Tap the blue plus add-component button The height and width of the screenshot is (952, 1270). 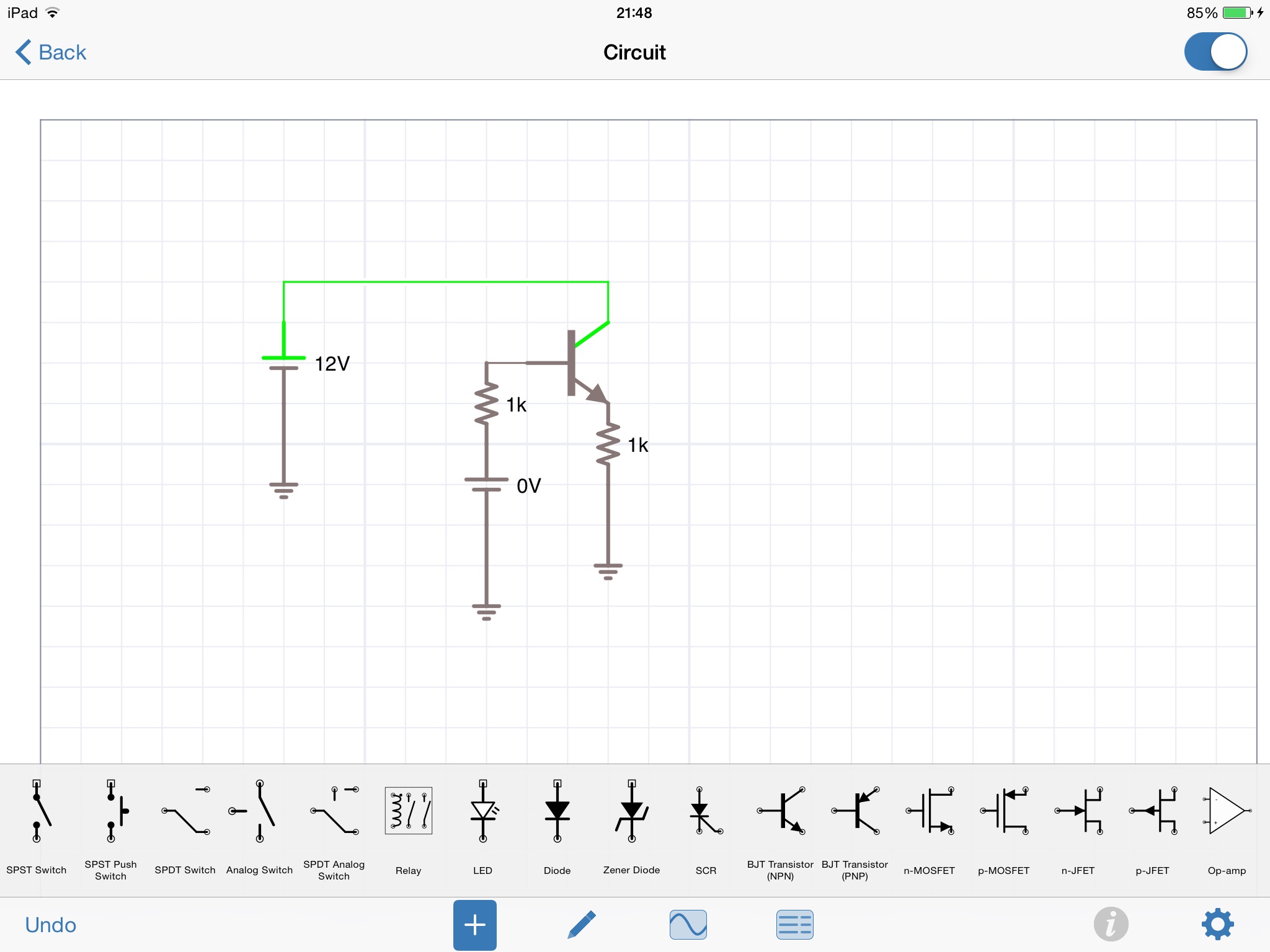[474, 925]
